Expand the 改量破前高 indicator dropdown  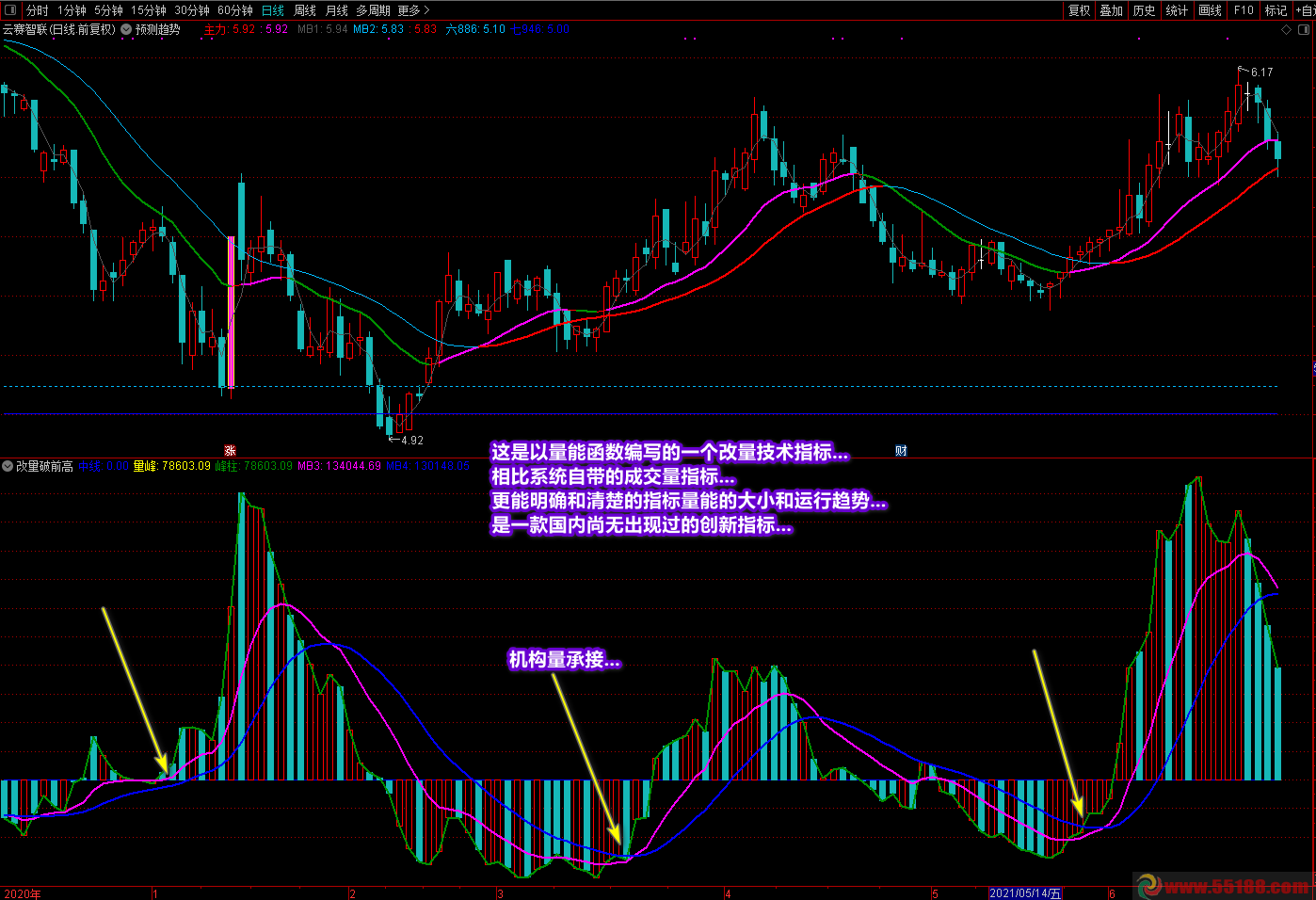tap(8, 466)
